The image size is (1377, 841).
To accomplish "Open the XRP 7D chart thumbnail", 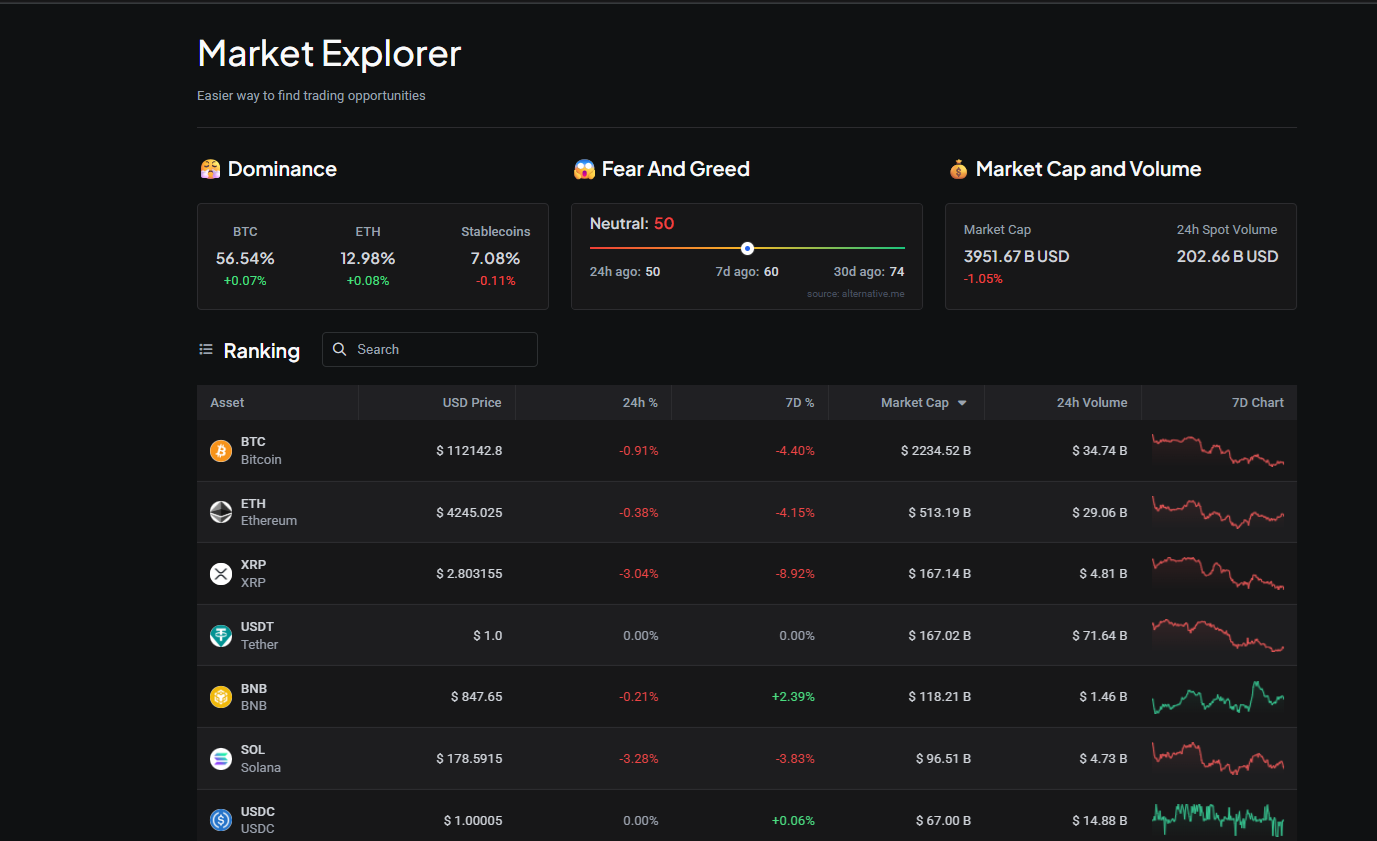I will click(1218, 573).
